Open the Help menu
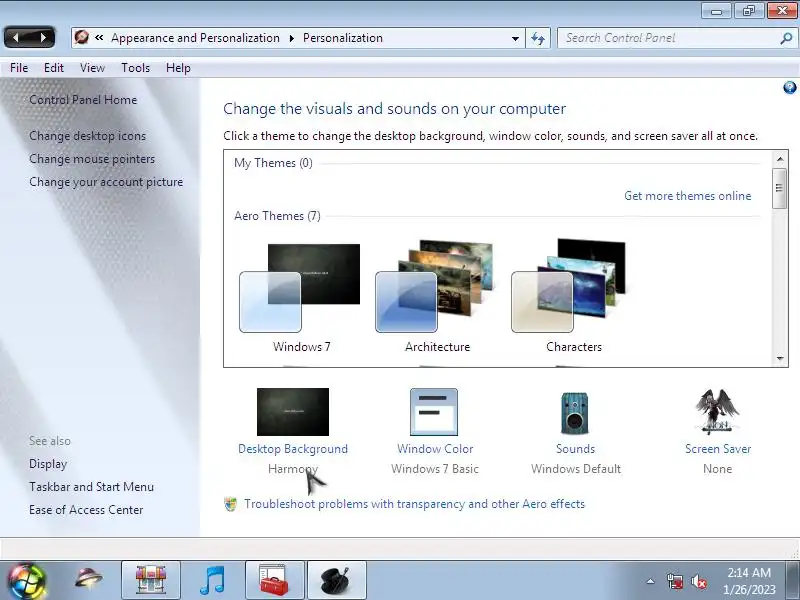Image resolution: width=800 pixels, height=600 pixels. point(178,68)
